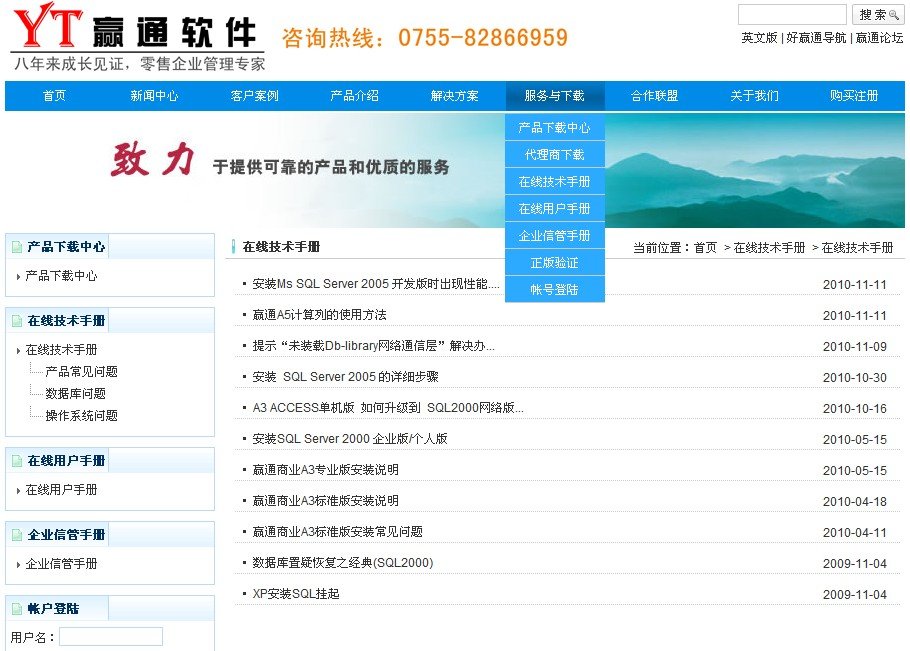This screenshot has height=651, width=910.
Task: Click 首页 in the breadcrumb path
Action: coord(705,248)
